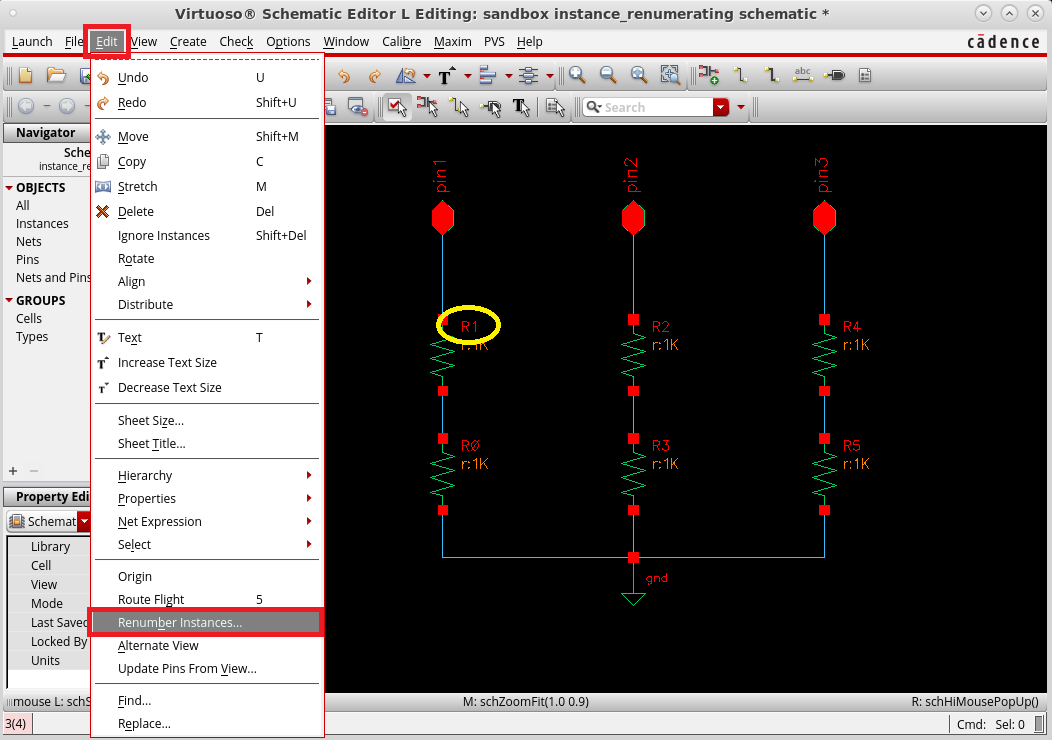Select the Zoom In toolbar icon
This screenshot has height=740, width=1052.
[x=578, y=75]
